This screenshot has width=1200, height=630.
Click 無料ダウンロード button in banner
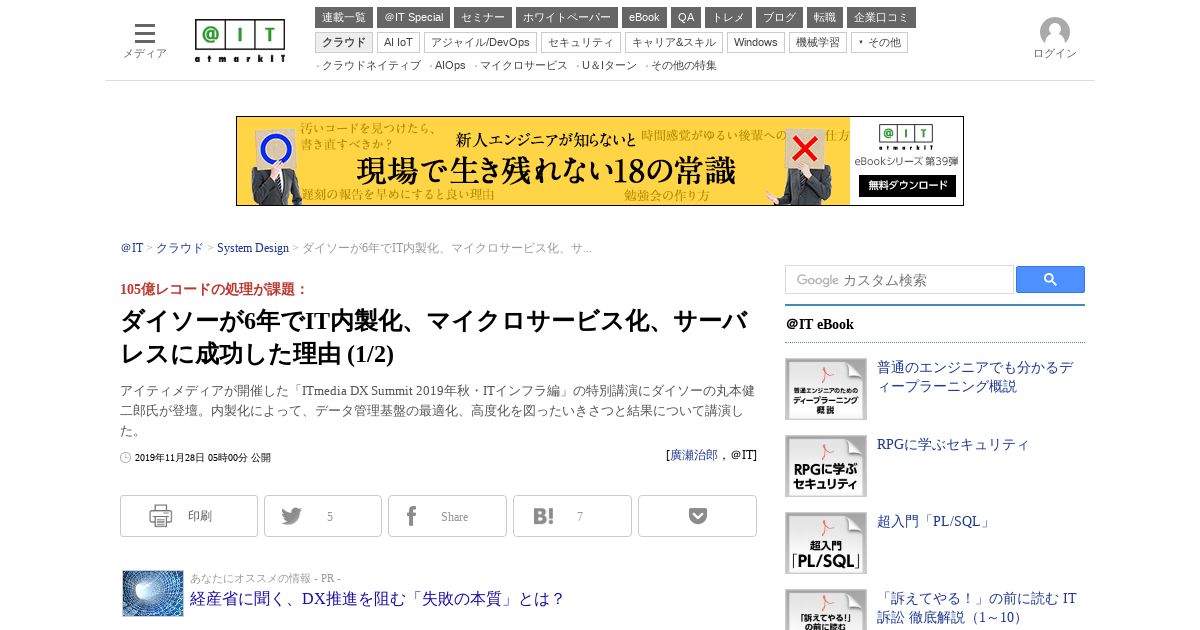[907, 186]
